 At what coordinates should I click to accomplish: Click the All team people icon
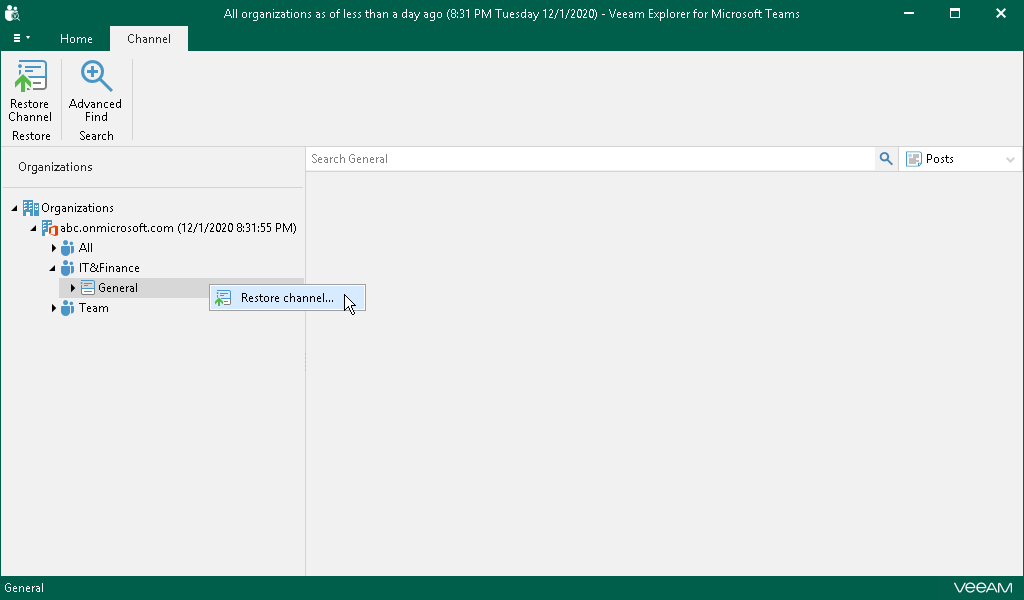coord(67,248)
